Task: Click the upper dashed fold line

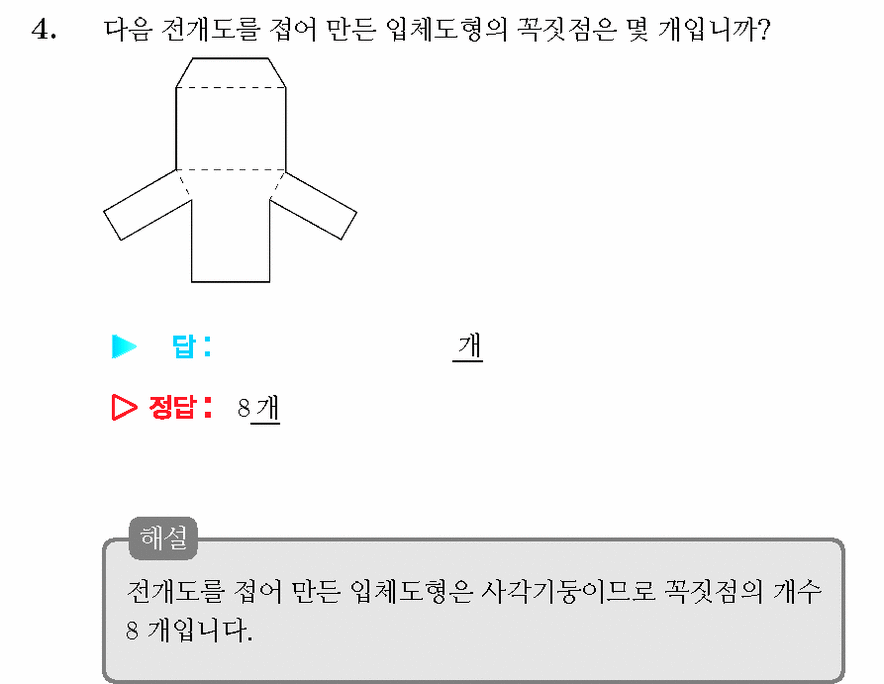Action: tap(231, 87)
